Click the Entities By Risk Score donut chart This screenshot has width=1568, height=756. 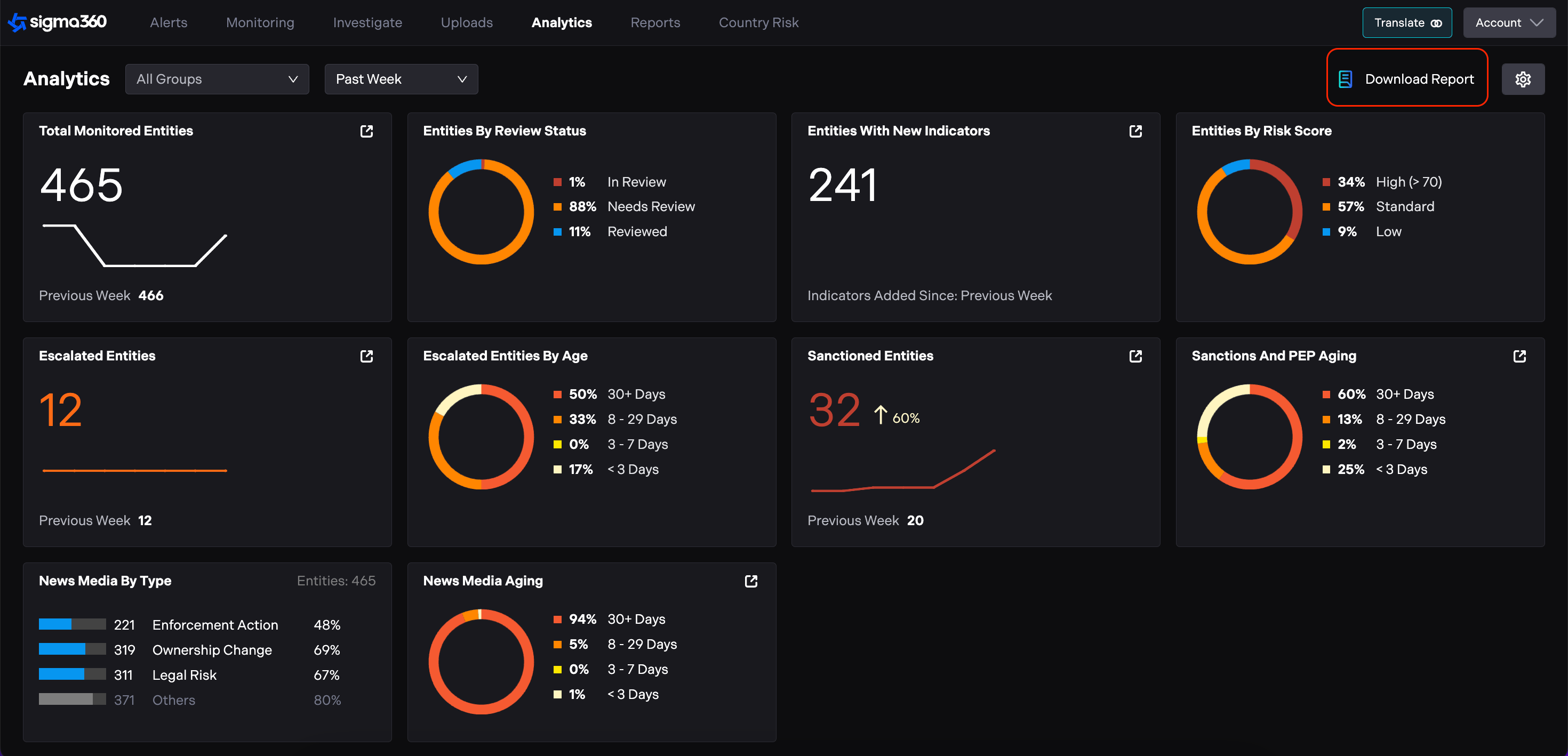(x=1249, y=212)
